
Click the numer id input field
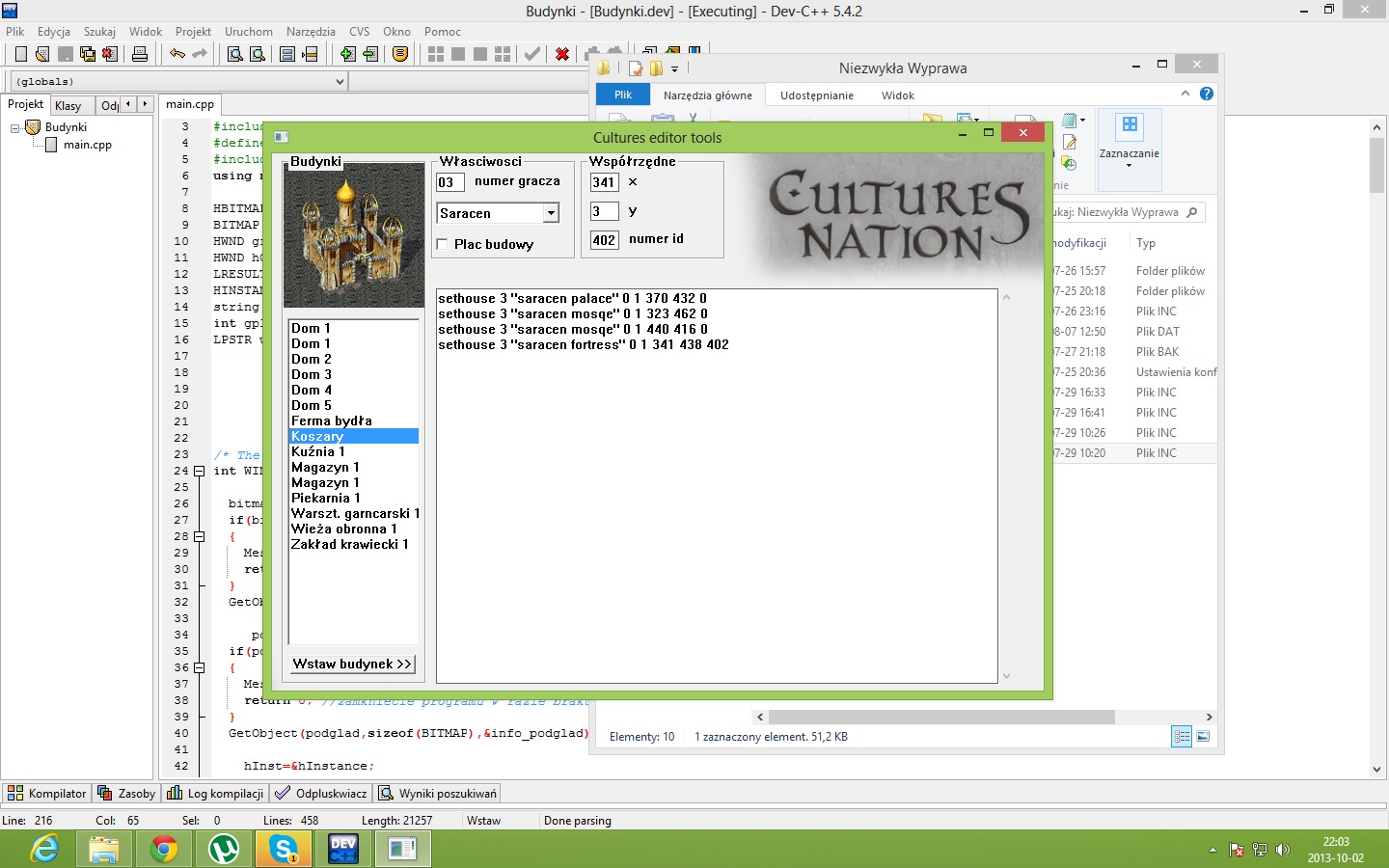[605, 240]
